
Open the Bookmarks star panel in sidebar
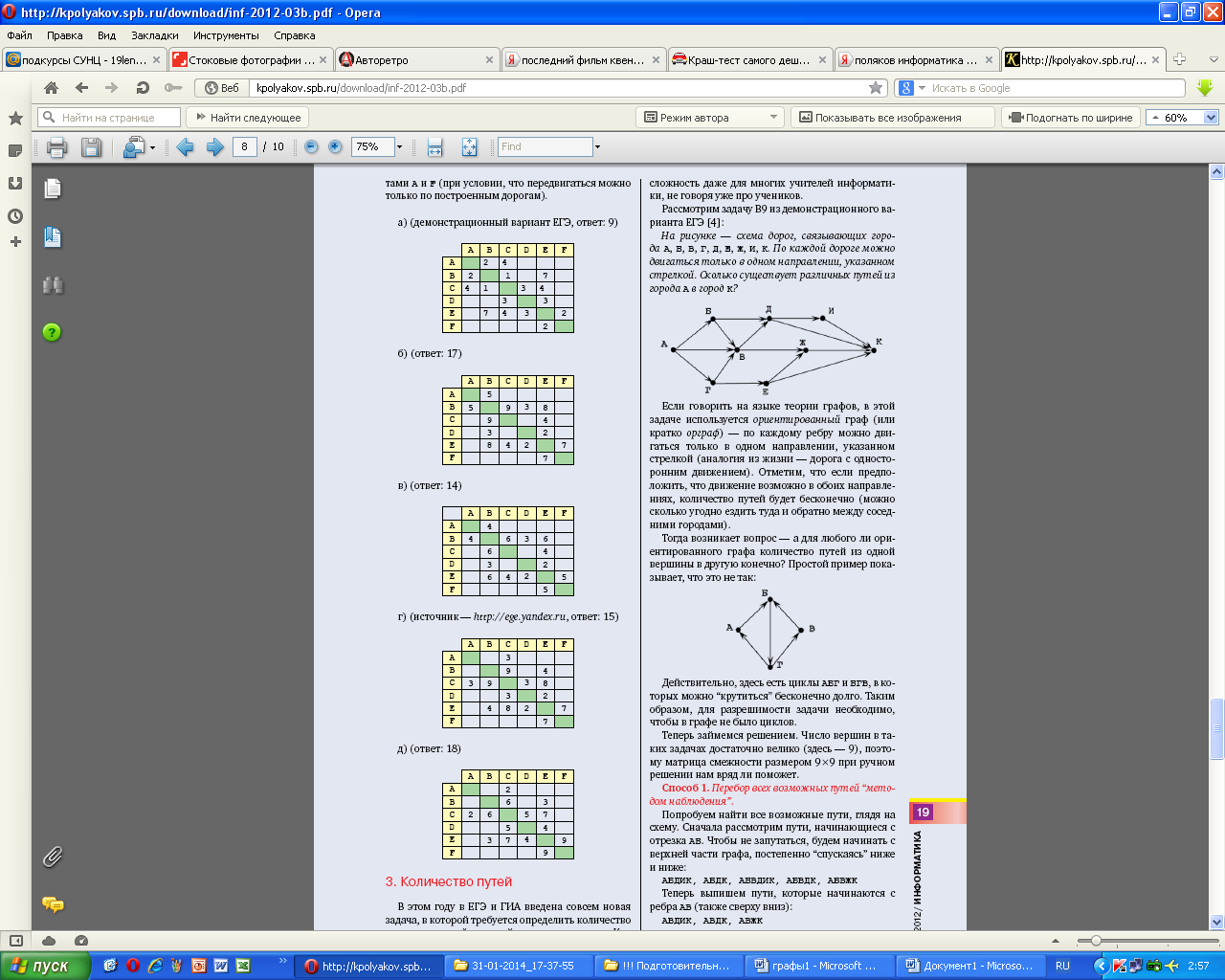tap(15, 119)
